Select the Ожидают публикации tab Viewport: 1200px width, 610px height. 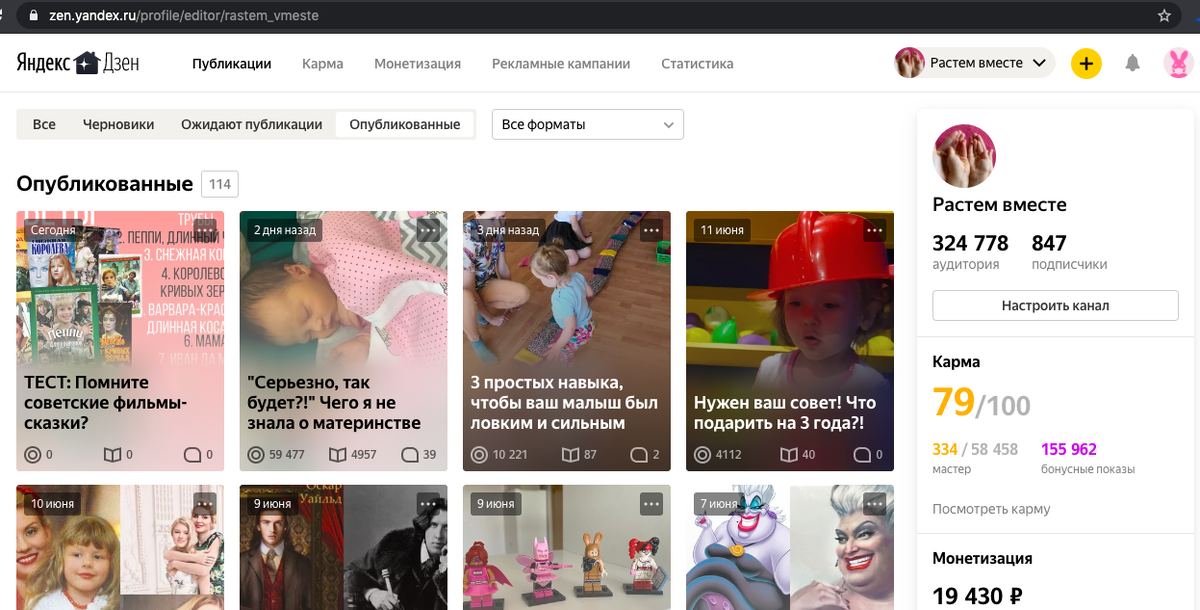tap(252, 125)
